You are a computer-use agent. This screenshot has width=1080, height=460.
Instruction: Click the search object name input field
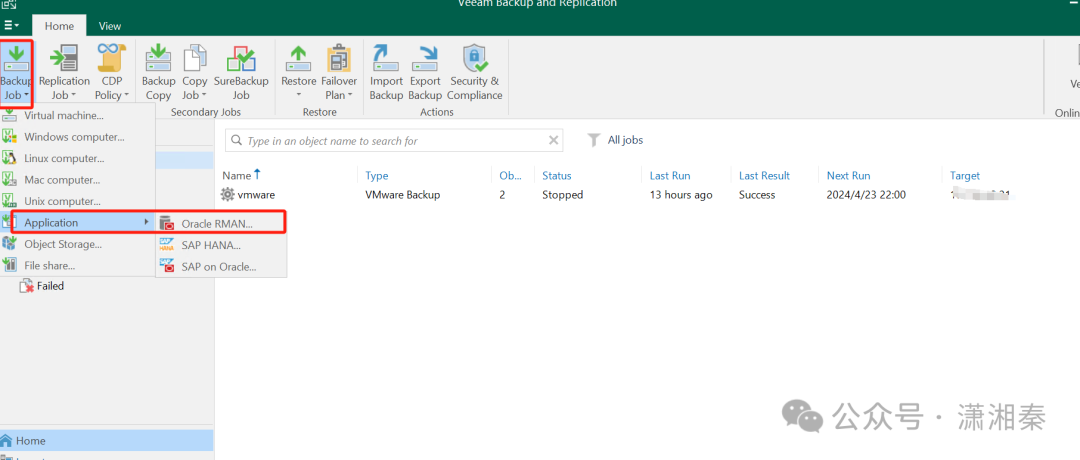396,140
